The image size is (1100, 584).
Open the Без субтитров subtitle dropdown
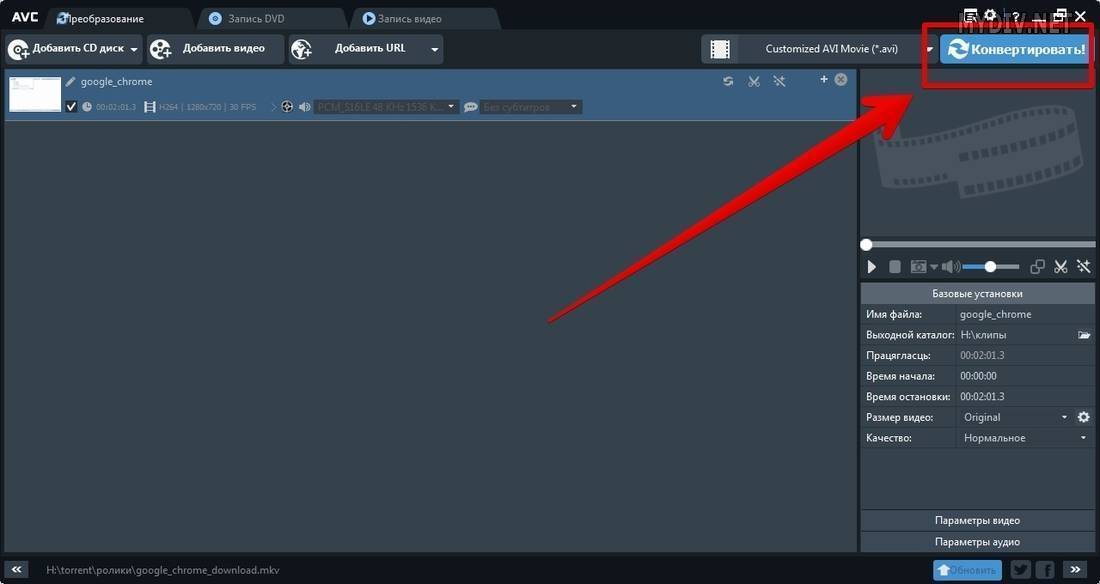530,107
